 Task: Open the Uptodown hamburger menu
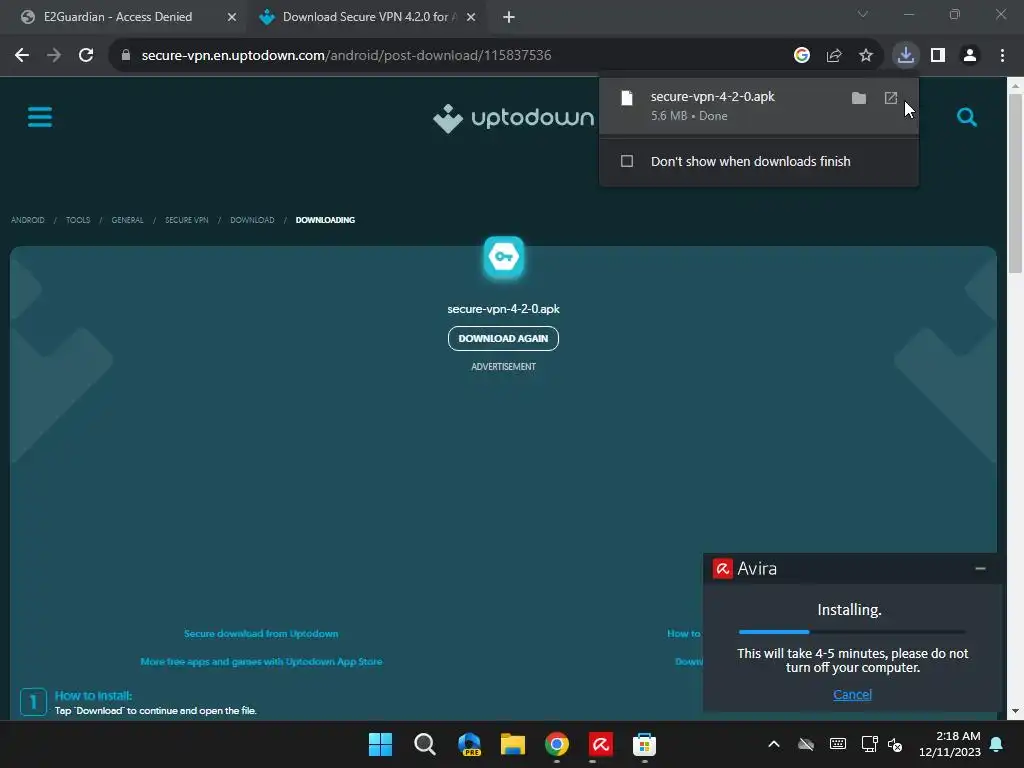pyautogui.click(x=40, y=118)
